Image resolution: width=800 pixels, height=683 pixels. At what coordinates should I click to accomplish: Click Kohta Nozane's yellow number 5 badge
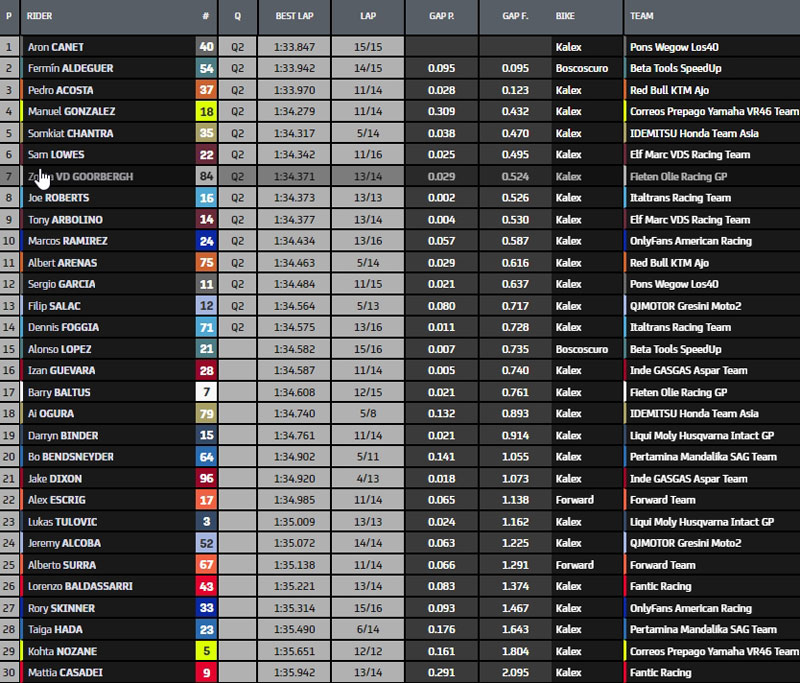coord(206,651)
